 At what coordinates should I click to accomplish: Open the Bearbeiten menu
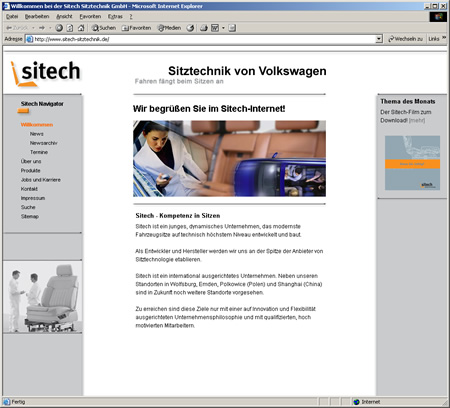[37, 16]
